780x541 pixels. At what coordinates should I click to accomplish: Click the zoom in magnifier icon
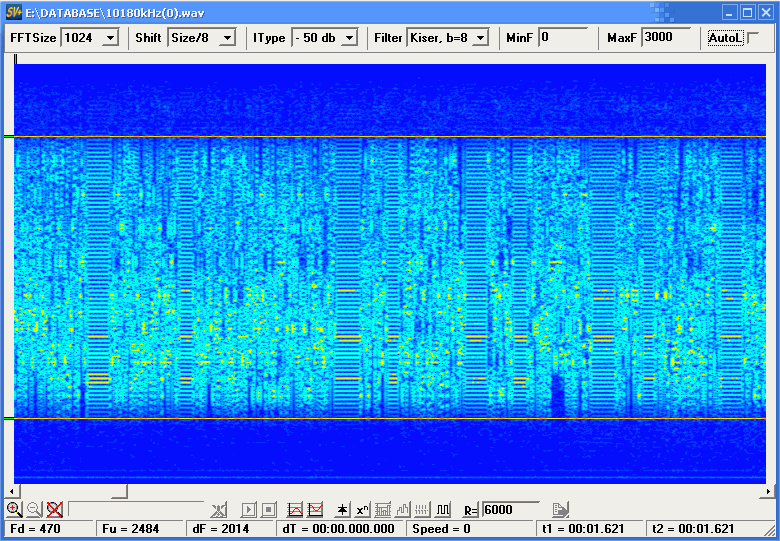pos(14,509)
